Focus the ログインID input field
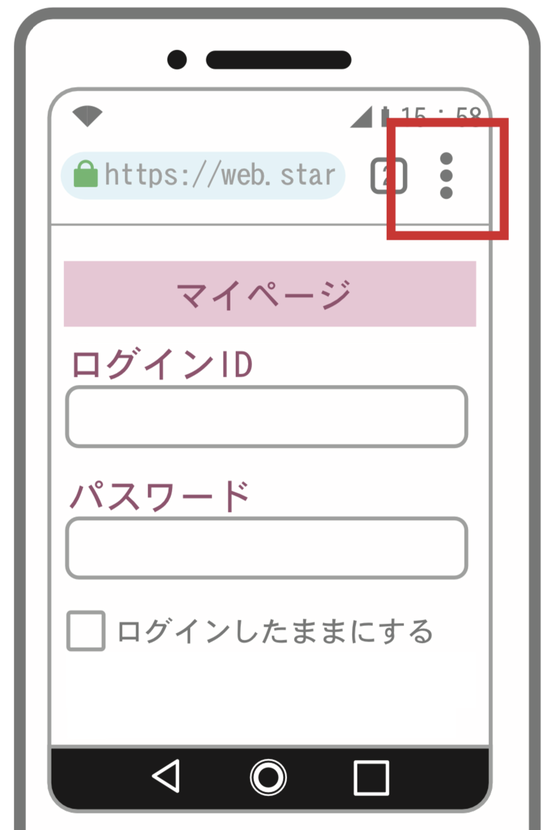This screenshot has width=550, height=830. click(x=267, y=417)
